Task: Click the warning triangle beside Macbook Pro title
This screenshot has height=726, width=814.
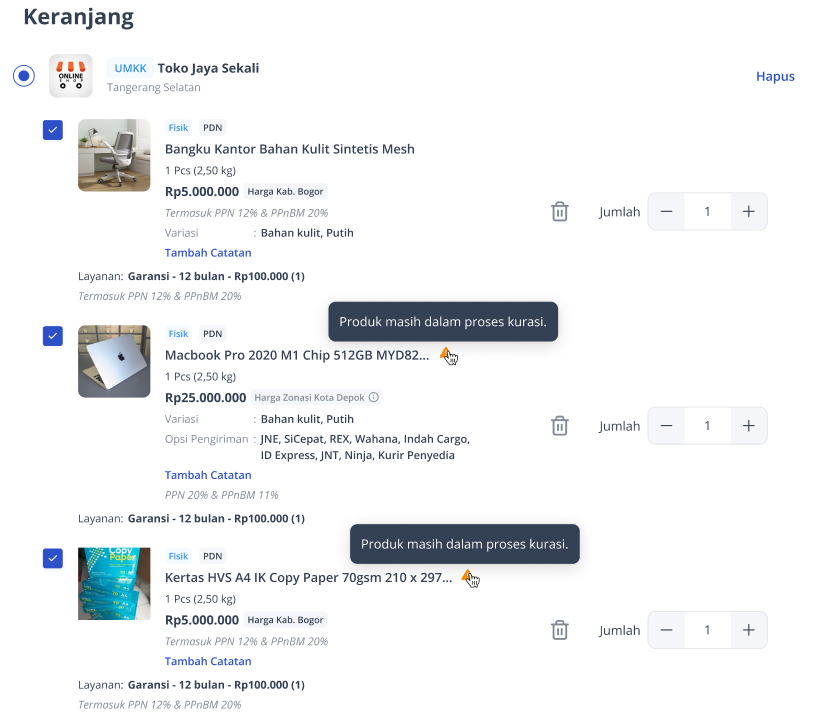Action: pos(446,354)
